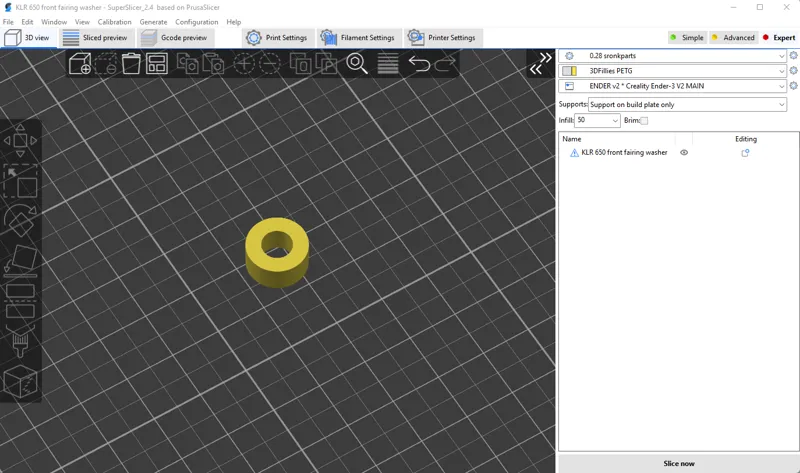Open the Configuration menu
Viewport: 800px width, 473px height.
tap(196, 22)
